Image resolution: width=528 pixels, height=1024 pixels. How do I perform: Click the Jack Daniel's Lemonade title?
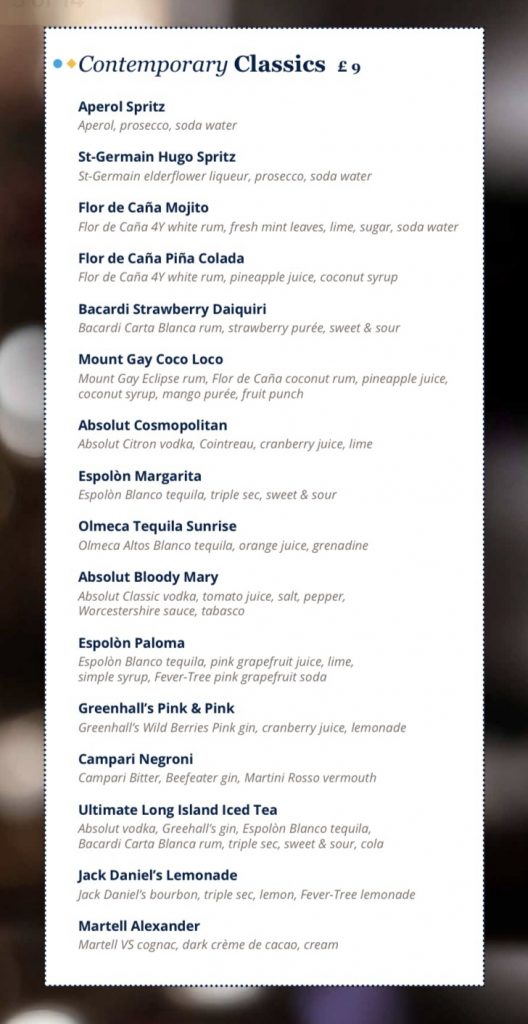point(157,876)
